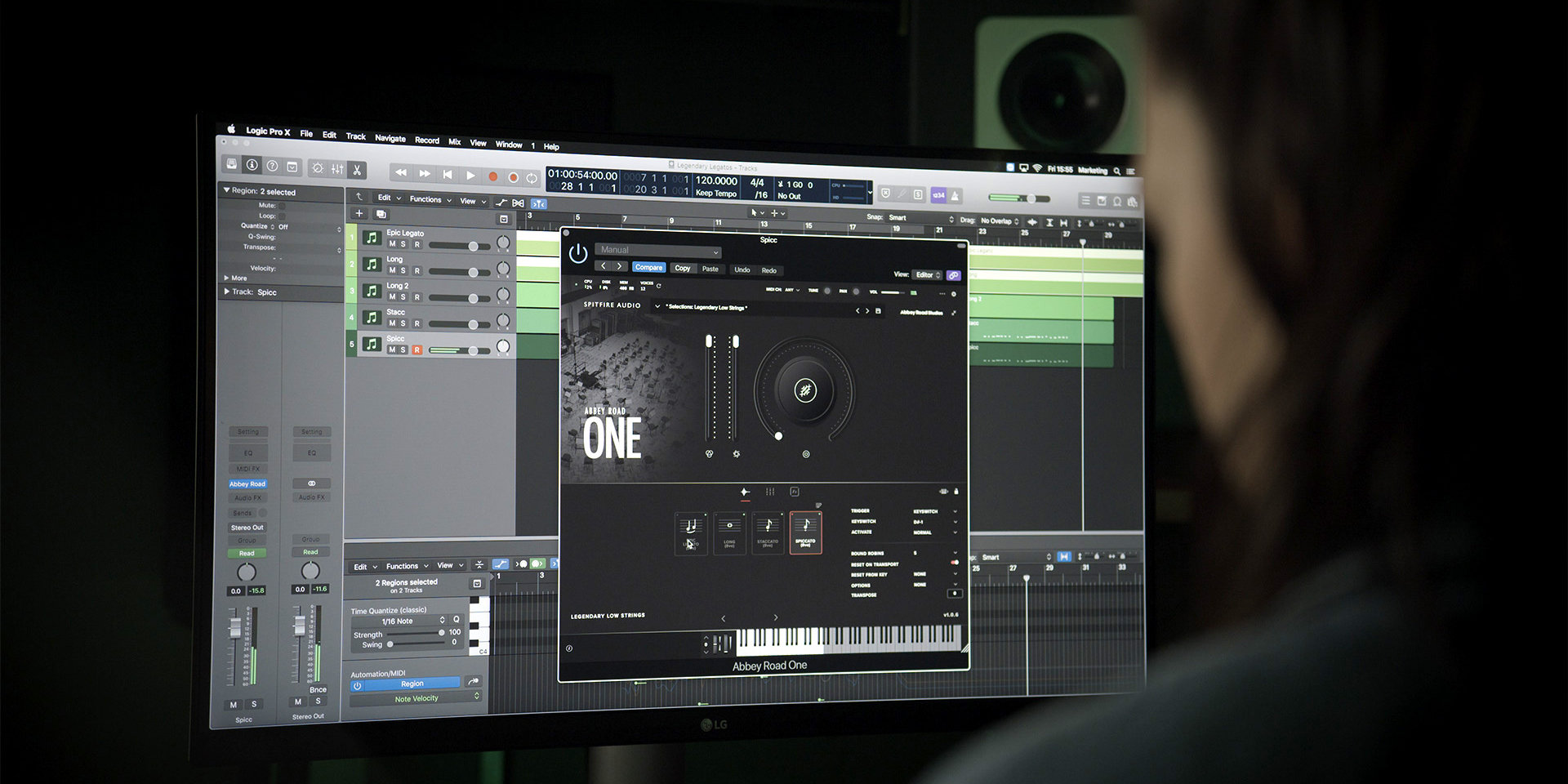The width and height of the screenshot is (1568, 784).
Task: Open Smart Controls dial icon
Action: pos(318,168)
